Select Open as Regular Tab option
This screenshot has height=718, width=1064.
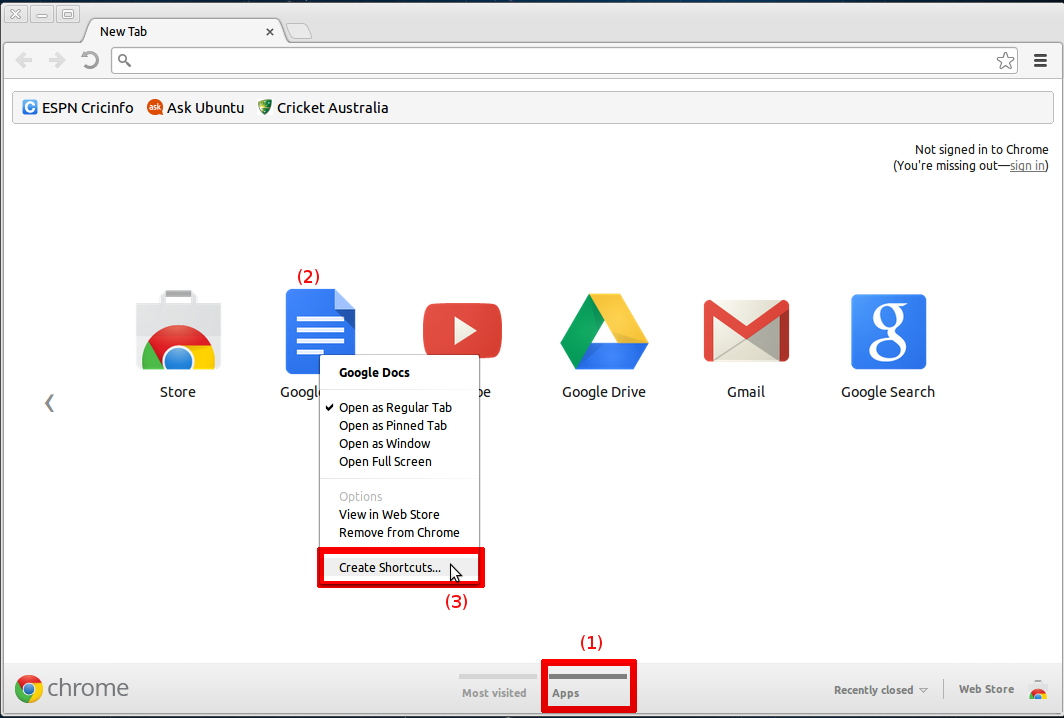(399, 407)
